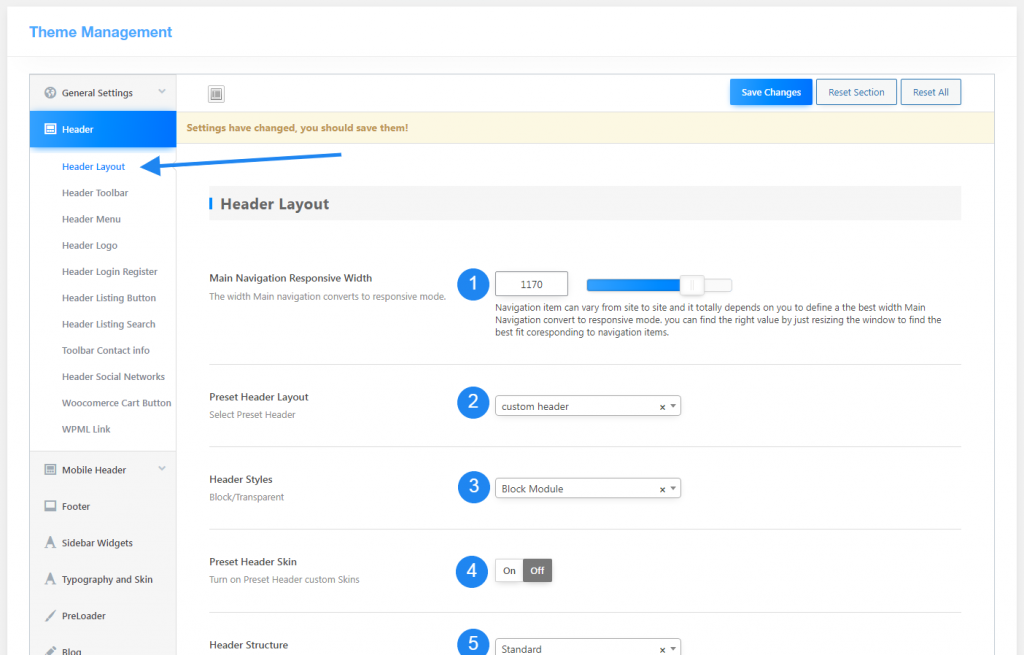The image size is (1024, 655).
Task: Click the PreLoader pencil icon
Action: point(50,616)
